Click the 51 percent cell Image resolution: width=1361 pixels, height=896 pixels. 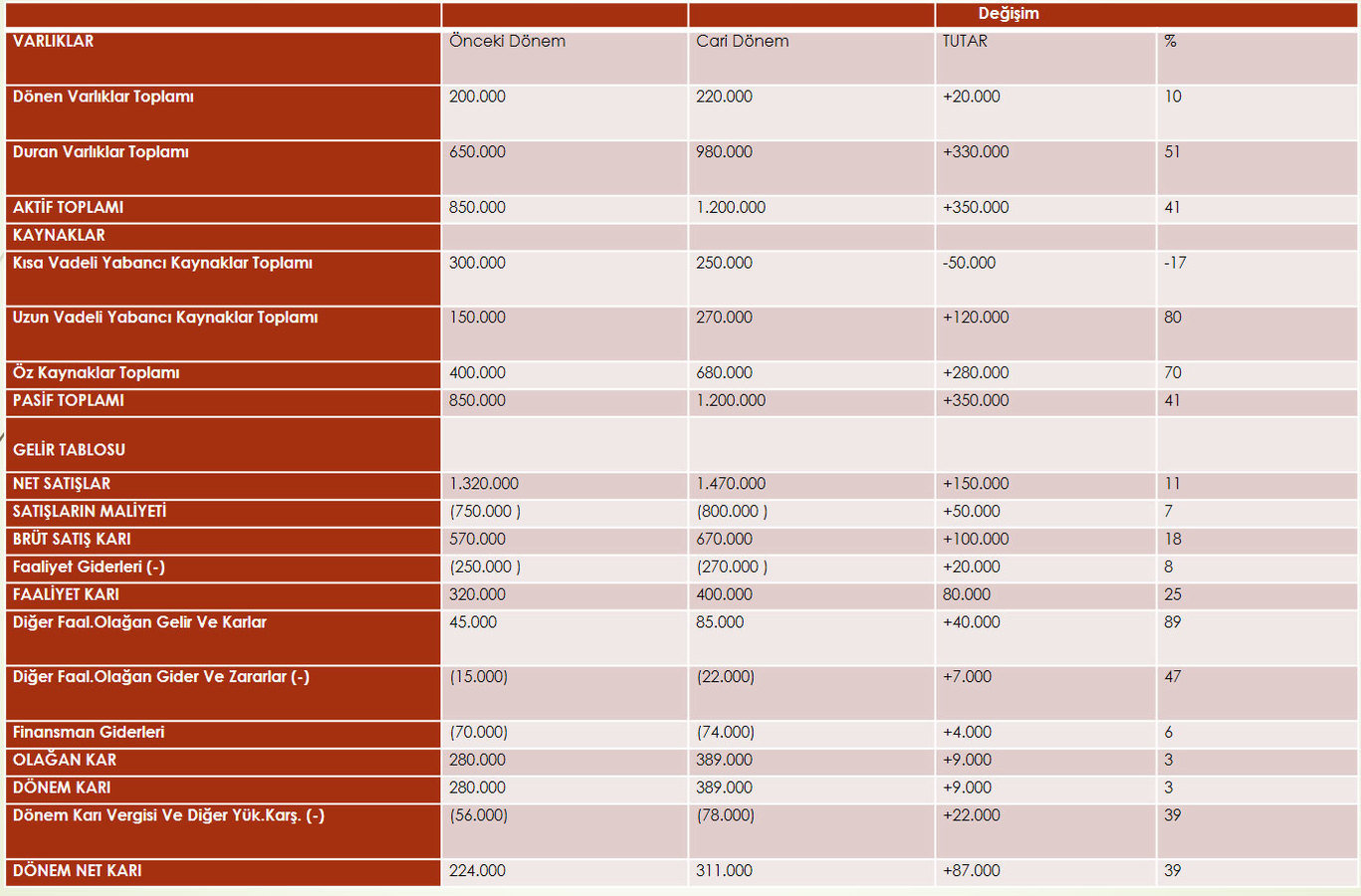tap(1172, 152)
